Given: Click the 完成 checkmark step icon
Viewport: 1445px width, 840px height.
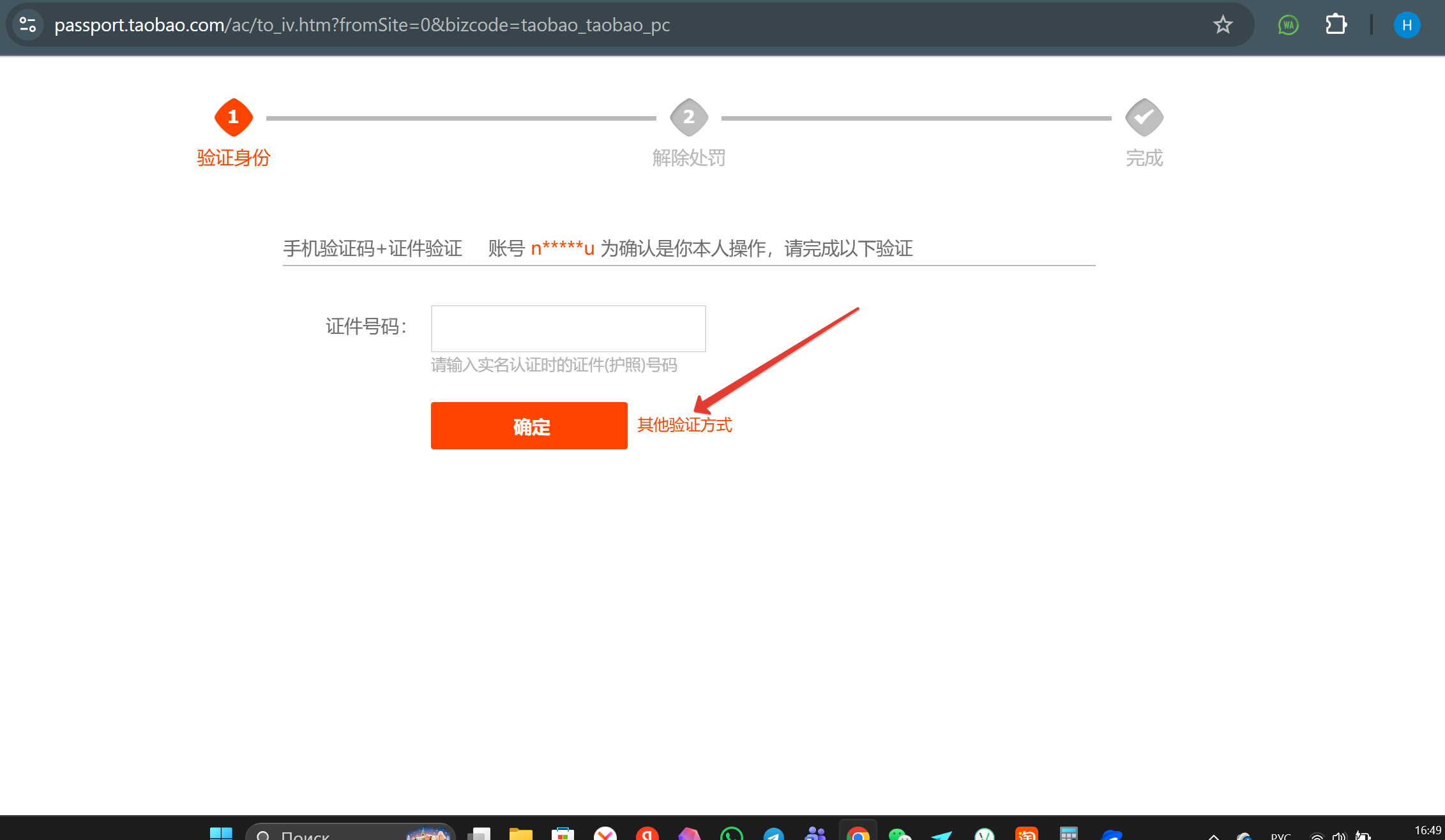Looking at the screenshot, I should [1144, 117].
